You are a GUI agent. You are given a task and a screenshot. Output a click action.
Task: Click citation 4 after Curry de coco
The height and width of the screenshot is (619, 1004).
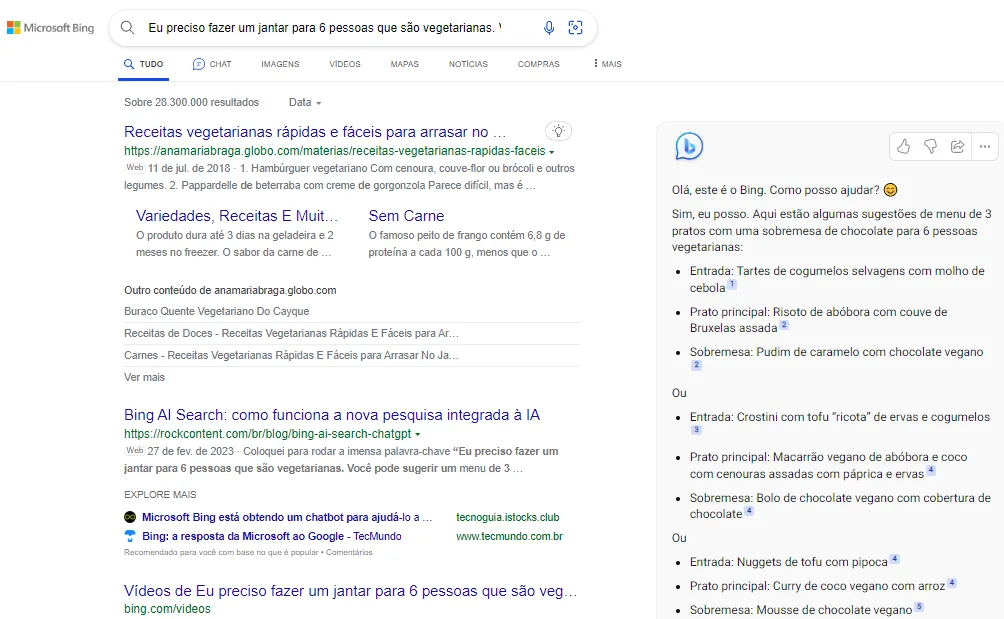952,583
